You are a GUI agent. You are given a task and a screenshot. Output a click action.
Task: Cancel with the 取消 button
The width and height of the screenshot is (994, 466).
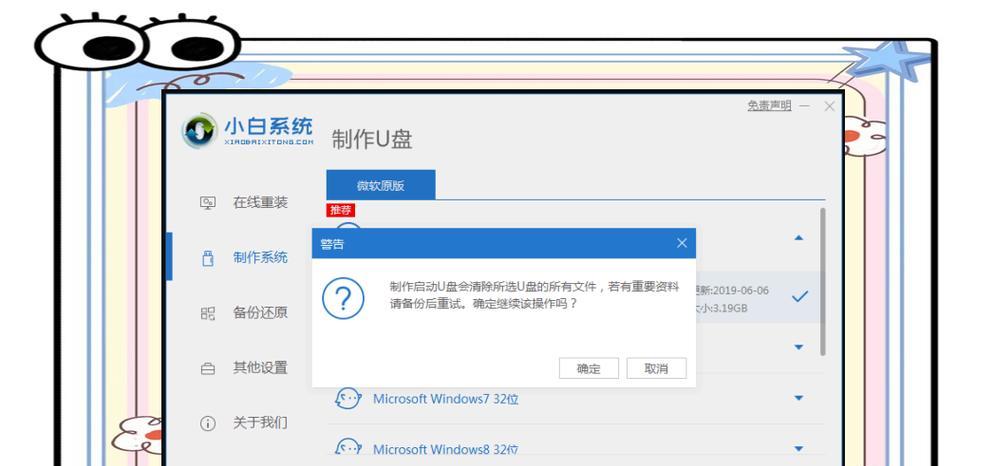(x=656, y=368)
